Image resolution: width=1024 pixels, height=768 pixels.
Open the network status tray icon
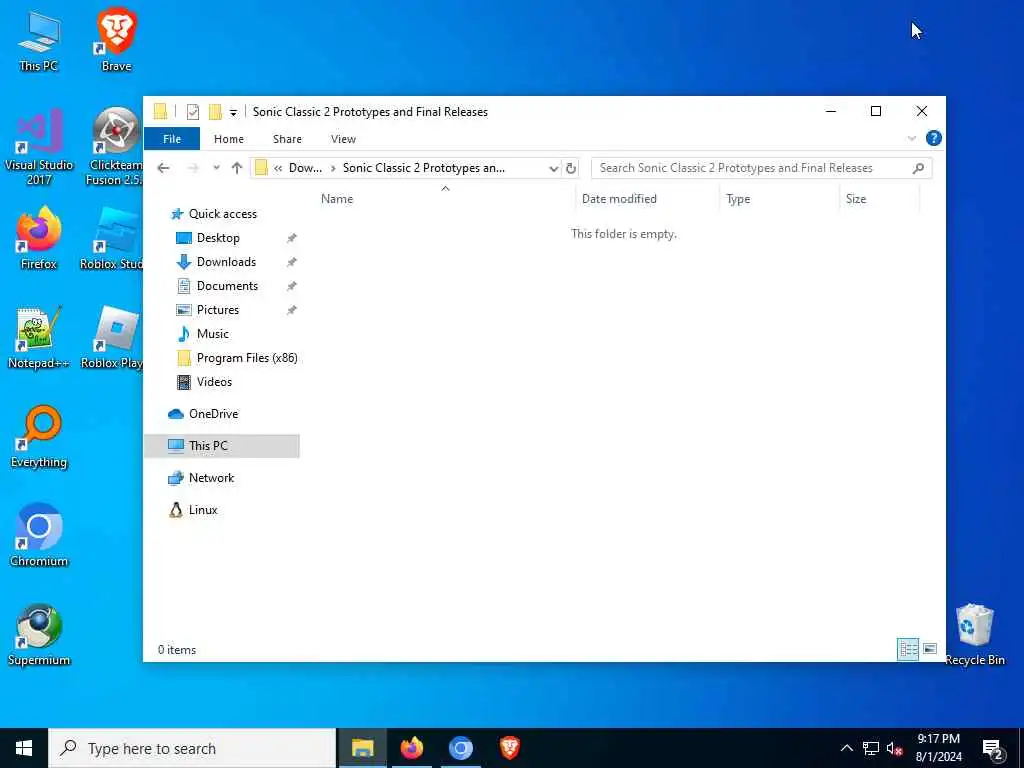point(871,748)
